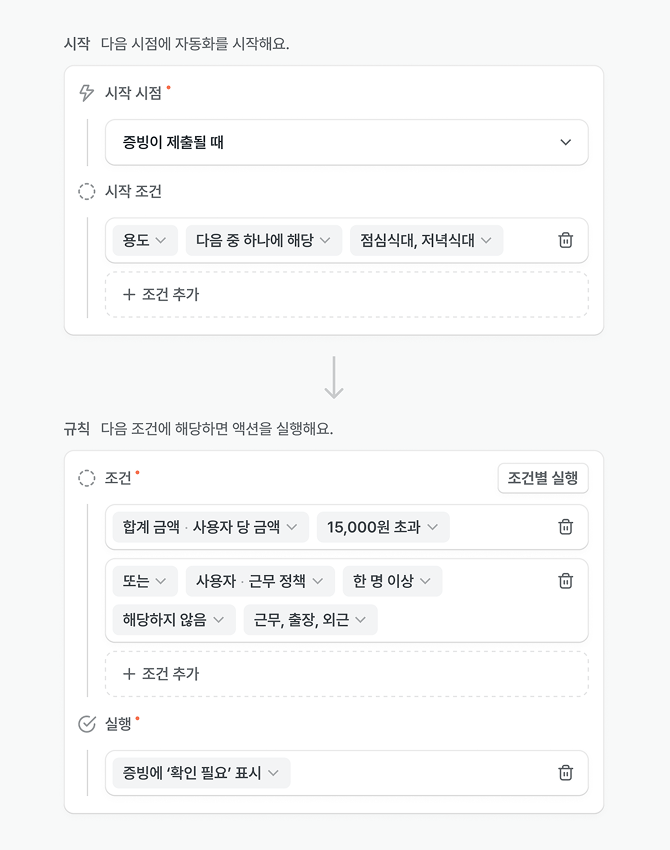Delete the 또는 사용자 근무 정책 condition
The image size is (670, 850).
[x=565, y=581]
